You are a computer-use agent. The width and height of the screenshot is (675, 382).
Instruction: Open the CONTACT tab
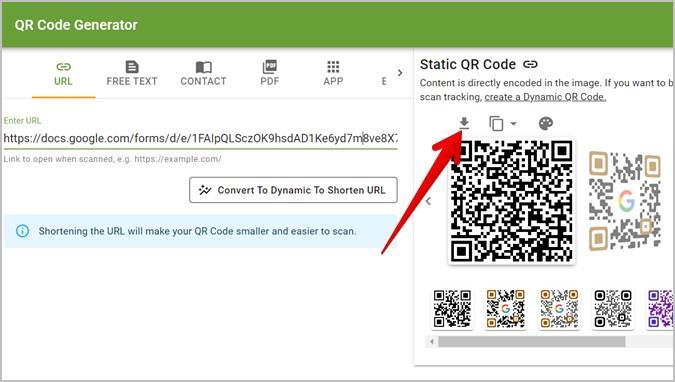coord(203,74)
